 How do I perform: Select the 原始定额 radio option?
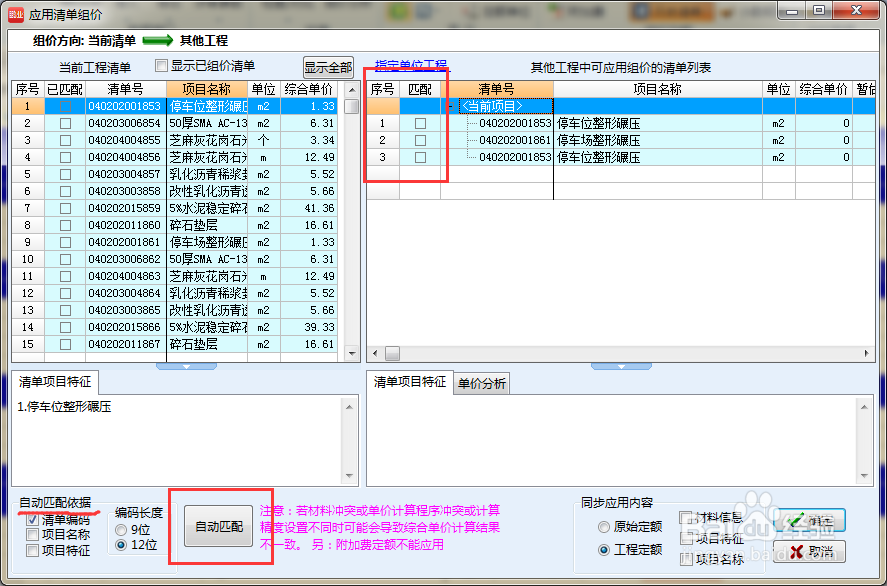coord(605,527)
